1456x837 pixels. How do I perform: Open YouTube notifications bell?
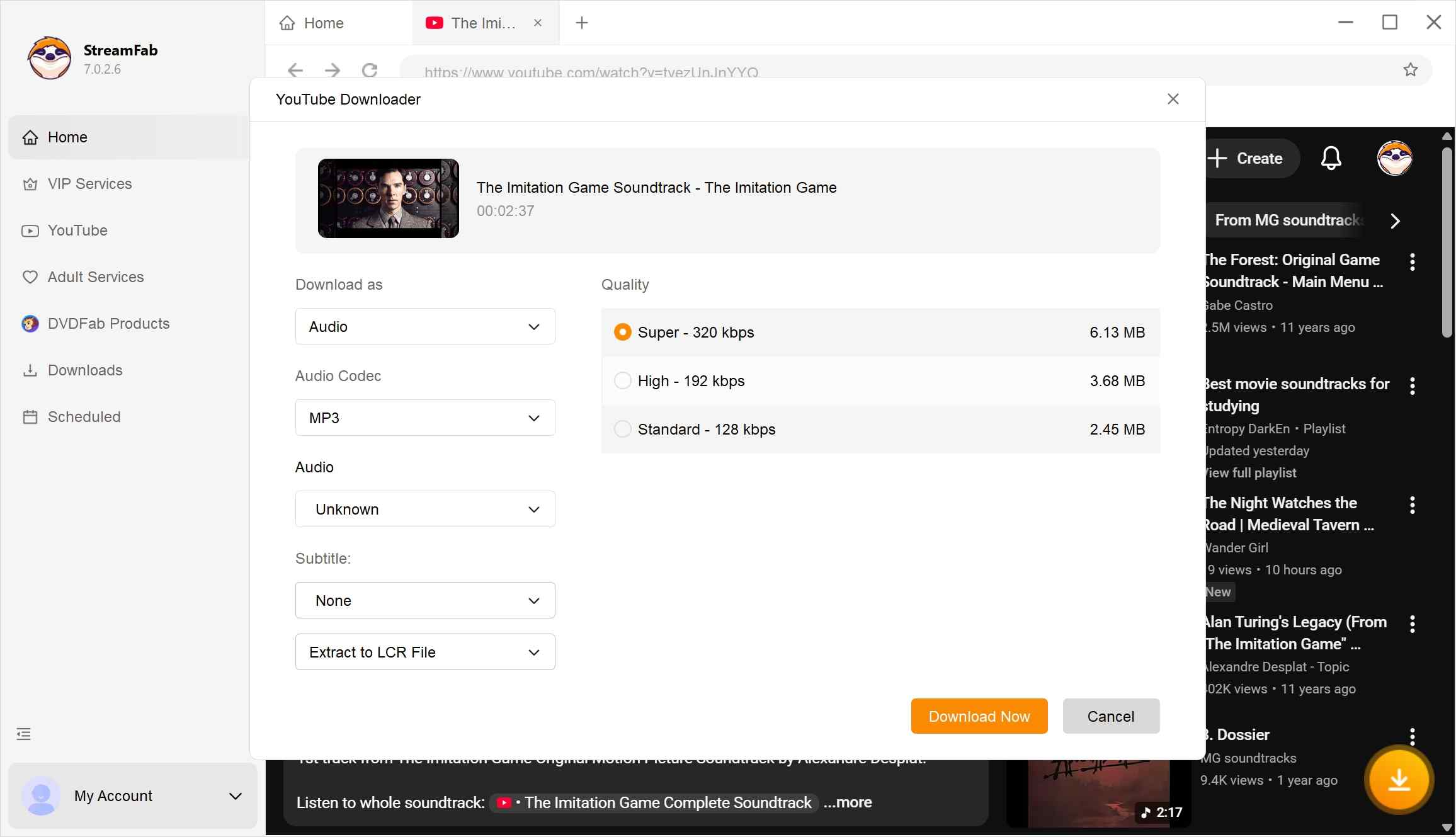1331,158
